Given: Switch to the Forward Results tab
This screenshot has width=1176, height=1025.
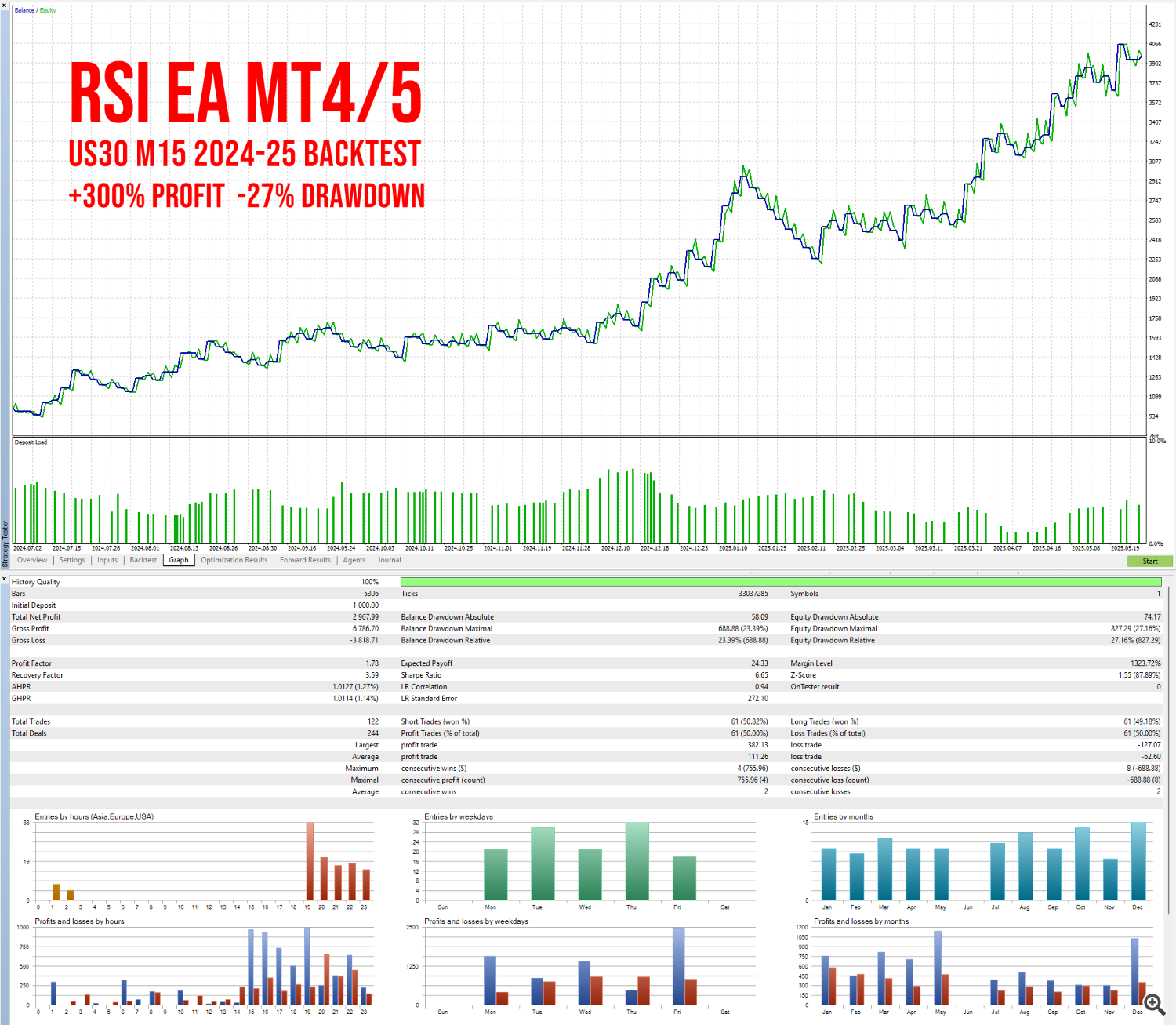Looking at the screenshot, I should click(305, 560).
